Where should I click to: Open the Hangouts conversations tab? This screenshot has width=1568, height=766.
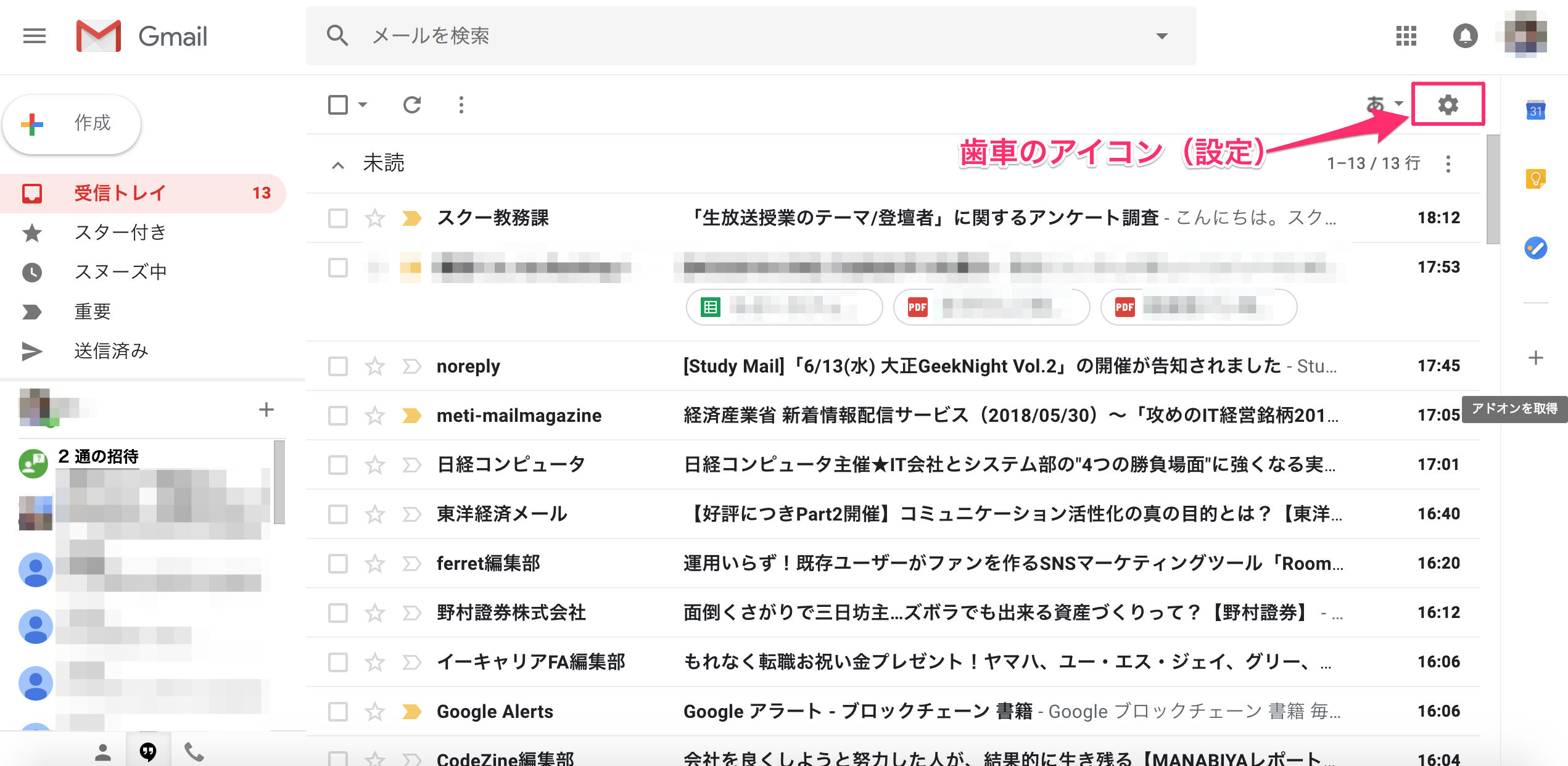point(148,751)
